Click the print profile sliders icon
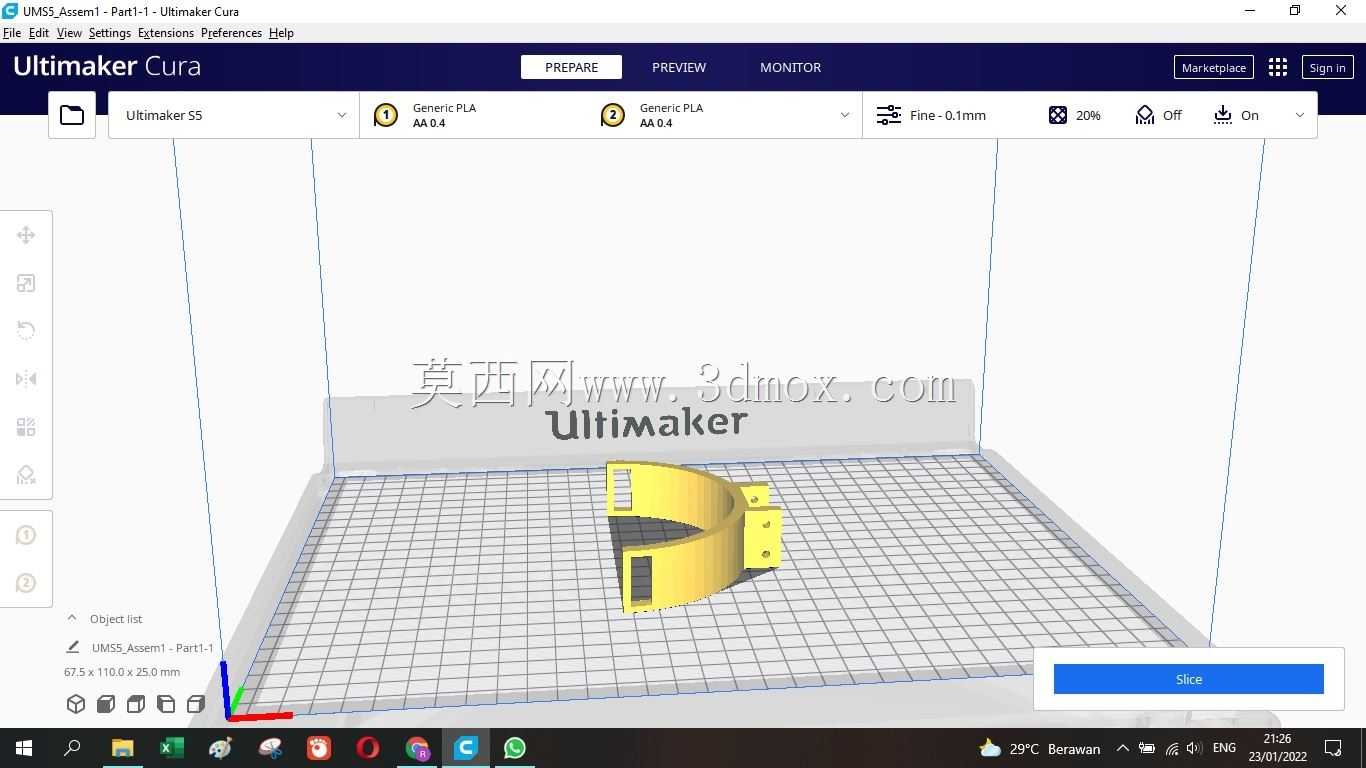This screenshot has height=768, width=1366. [x=889, y=115]
